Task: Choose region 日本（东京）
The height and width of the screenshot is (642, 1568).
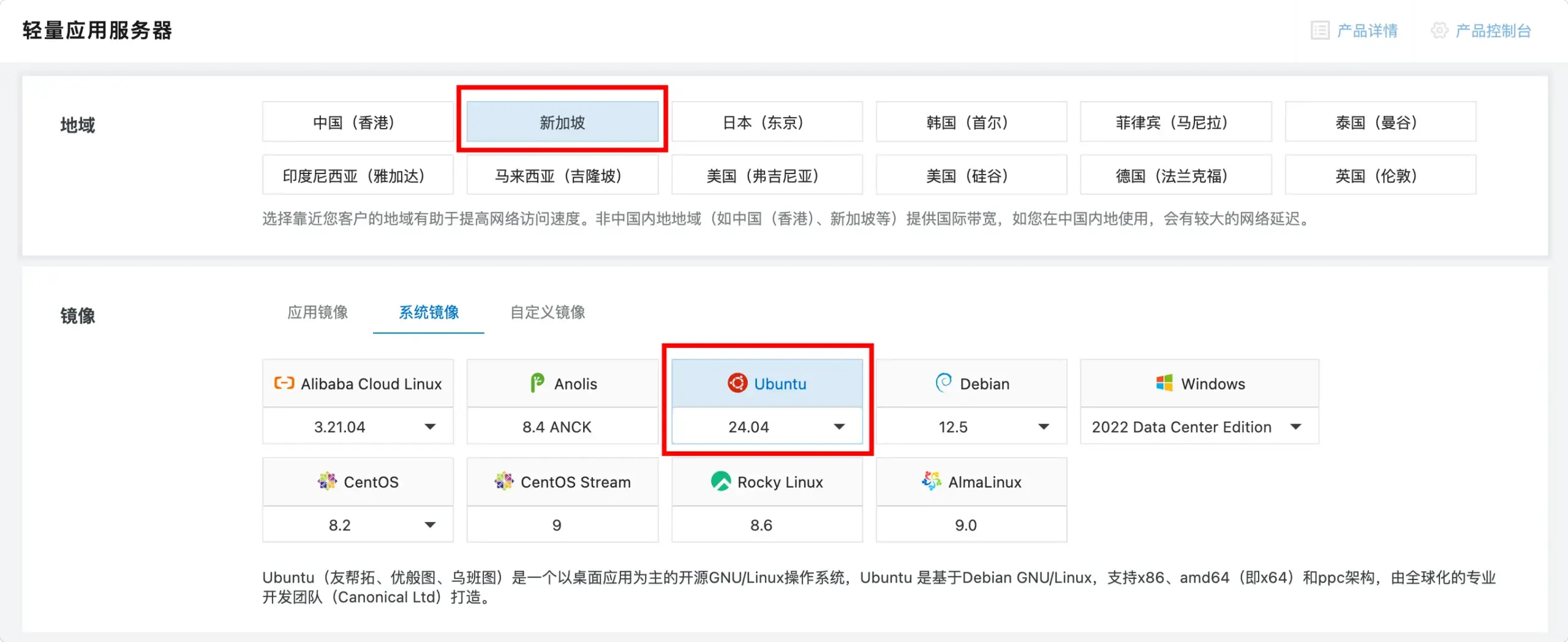Action: pos(767,122)
